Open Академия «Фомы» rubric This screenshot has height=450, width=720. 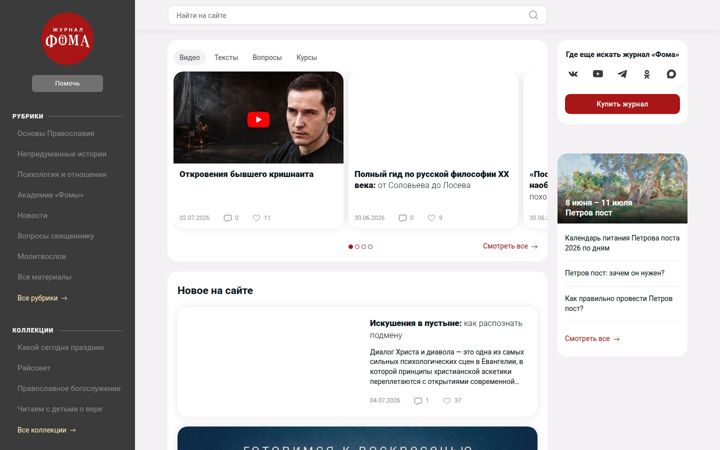(50, 195)
